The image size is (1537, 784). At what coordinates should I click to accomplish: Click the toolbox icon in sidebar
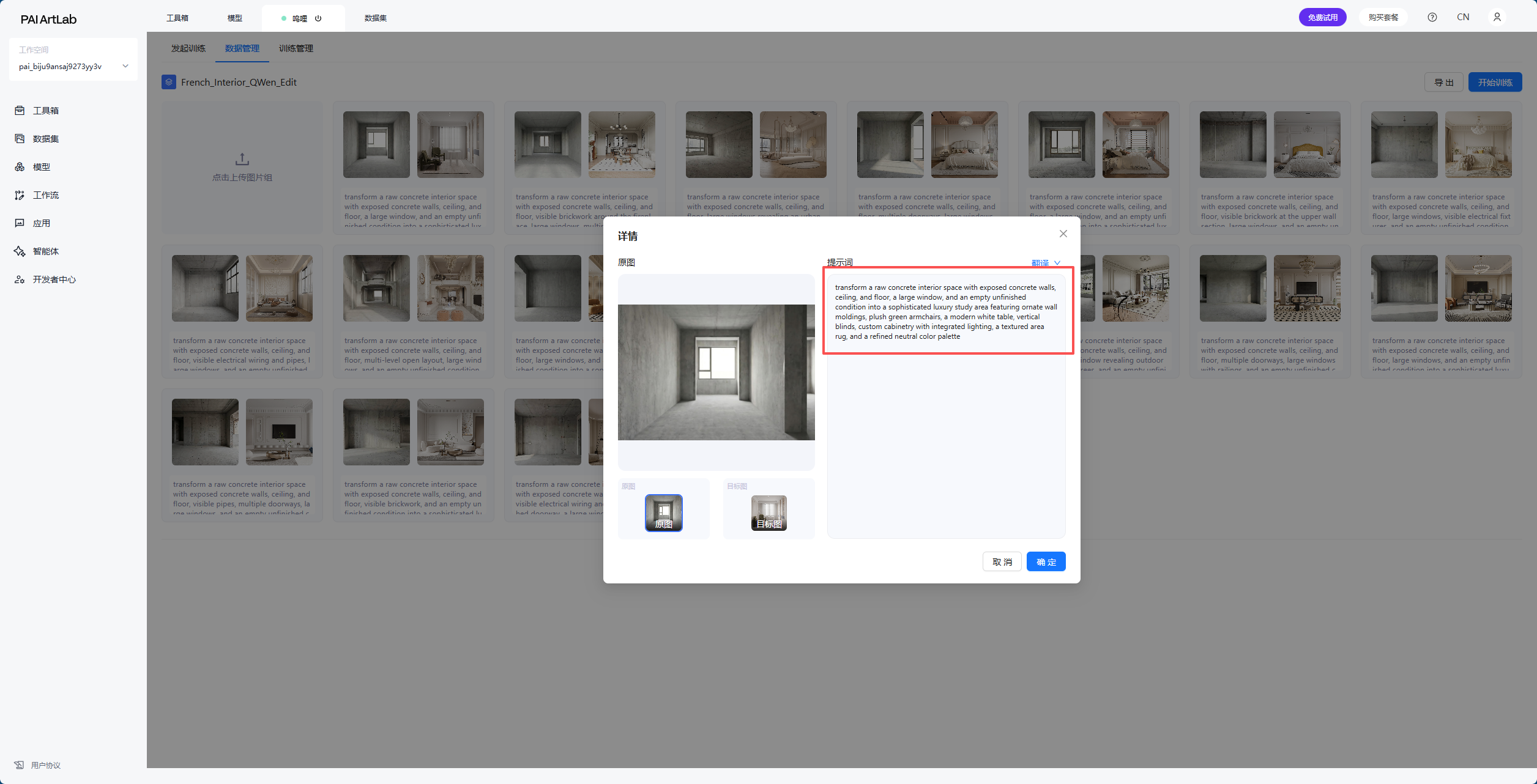[x=20, y=111]
